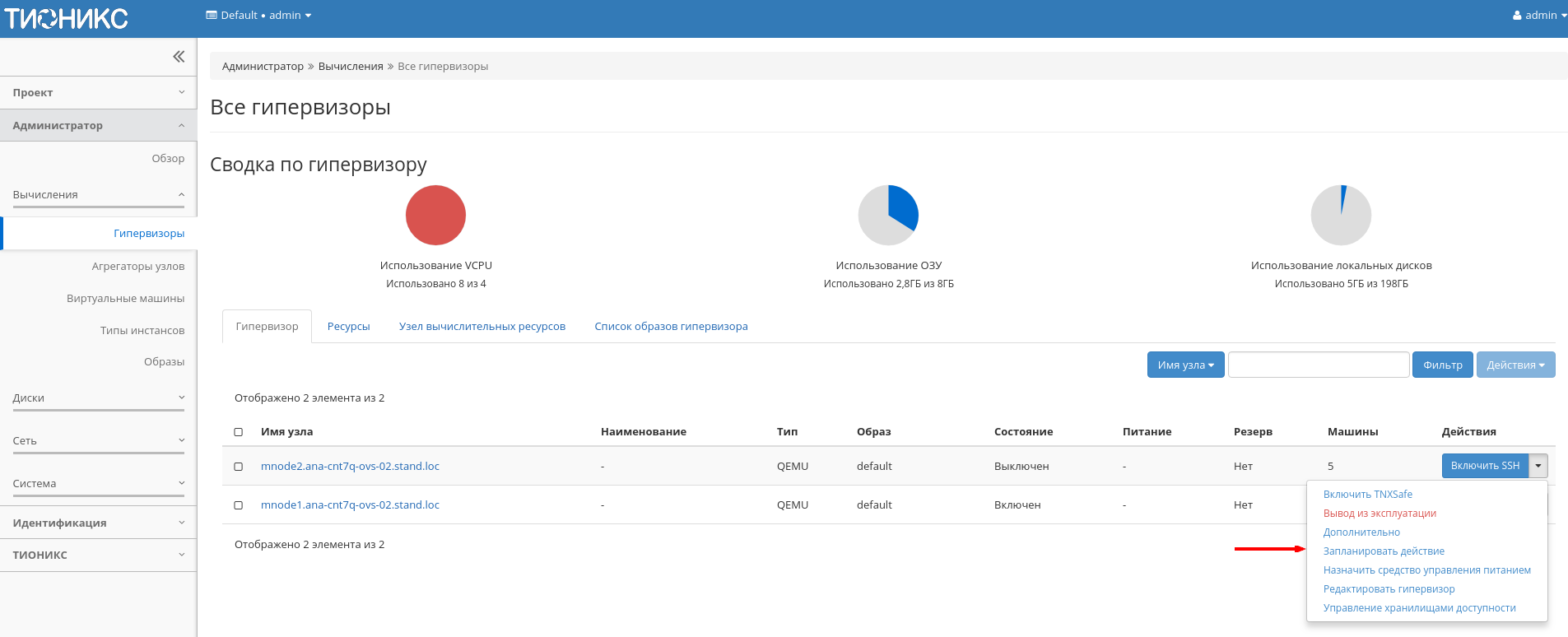
Task: Switch to the Ресурсы tab
Action: pyautogui.click(x=348, y=327)
